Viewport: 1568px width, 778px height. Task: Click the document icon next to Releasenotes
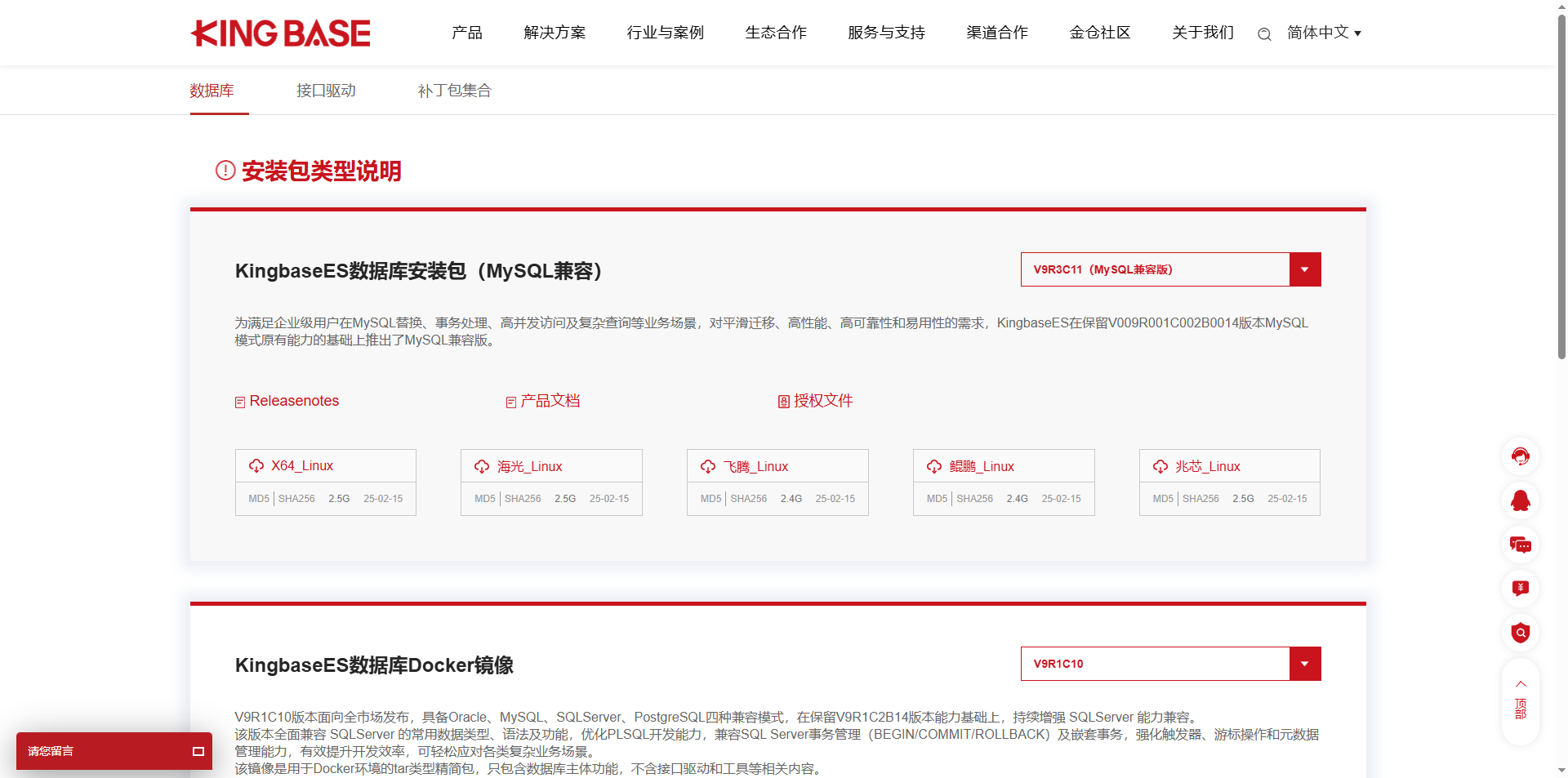240,402
